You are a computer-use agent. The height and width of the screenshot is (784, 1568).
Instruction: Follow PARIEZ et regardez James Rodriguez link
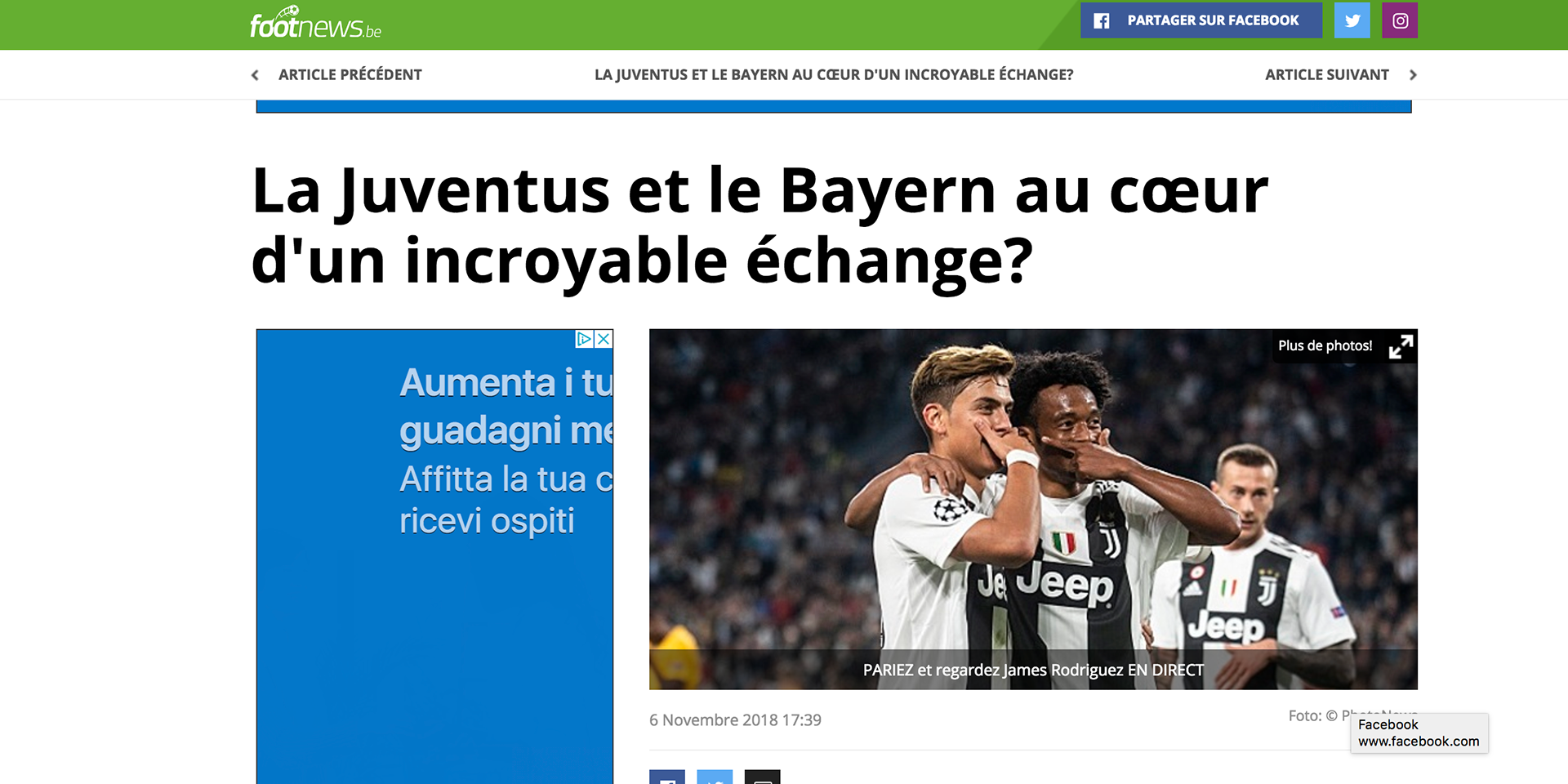coord(1033,670)
